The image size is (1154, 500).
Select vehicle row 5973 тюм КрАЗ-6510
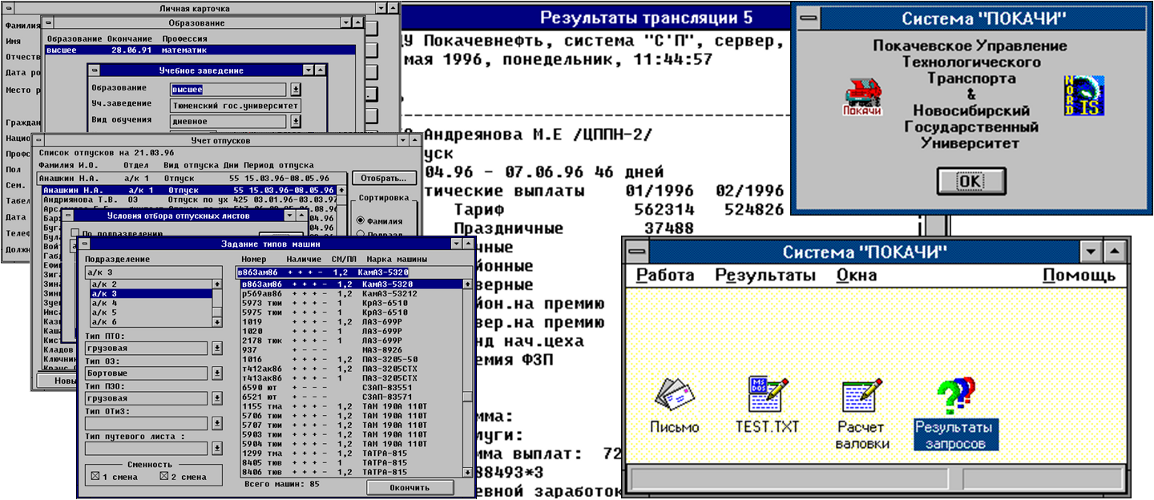[x=352, y=303]
